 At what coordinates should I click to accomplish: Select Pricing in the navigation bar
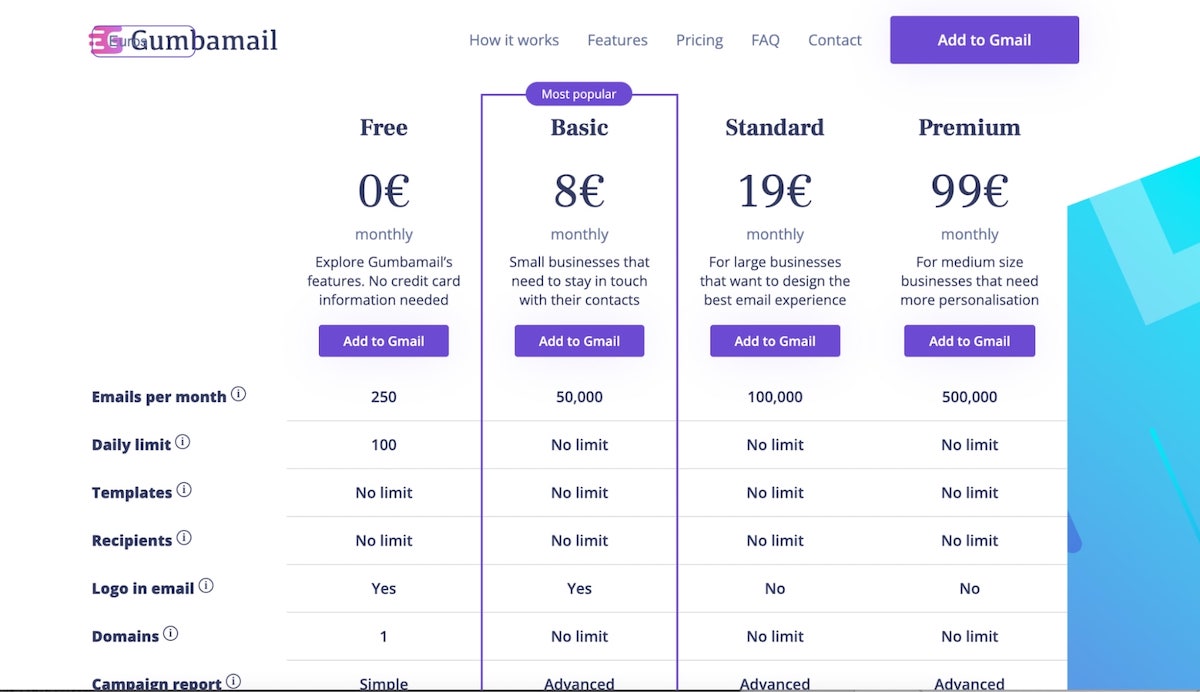pos(699,40)
